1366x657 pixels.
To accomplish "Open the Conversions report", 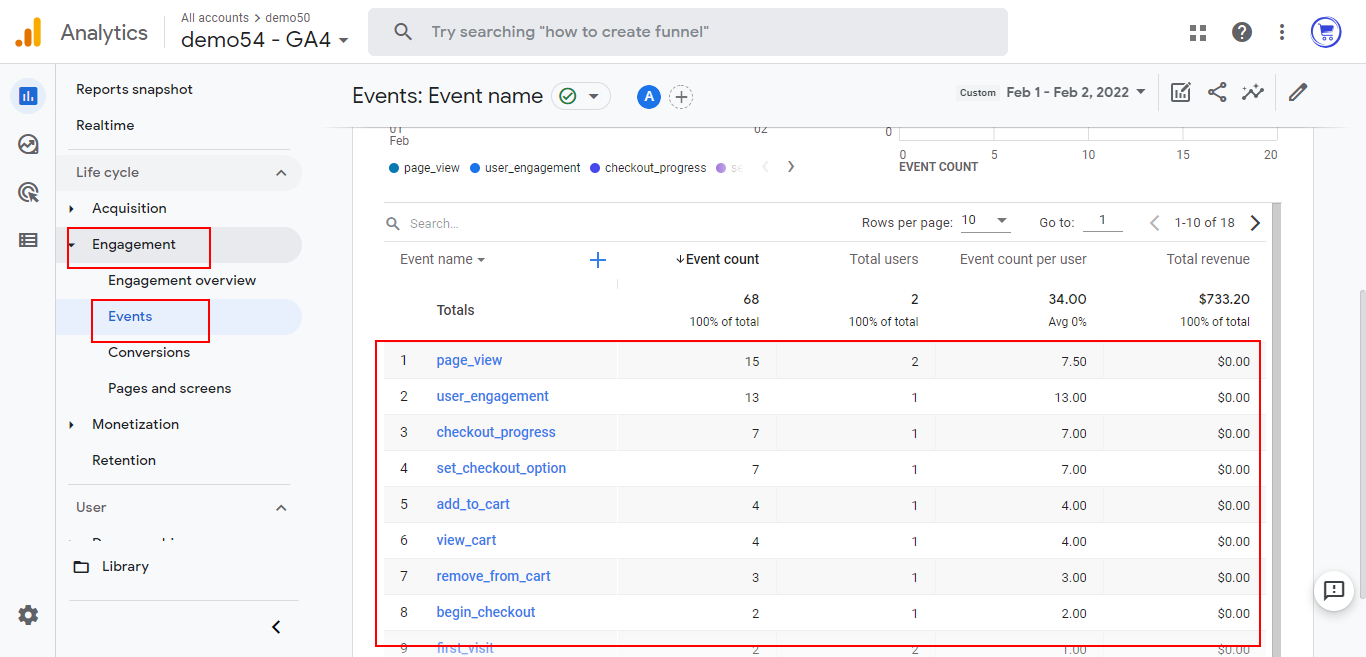I will [149, 352].
